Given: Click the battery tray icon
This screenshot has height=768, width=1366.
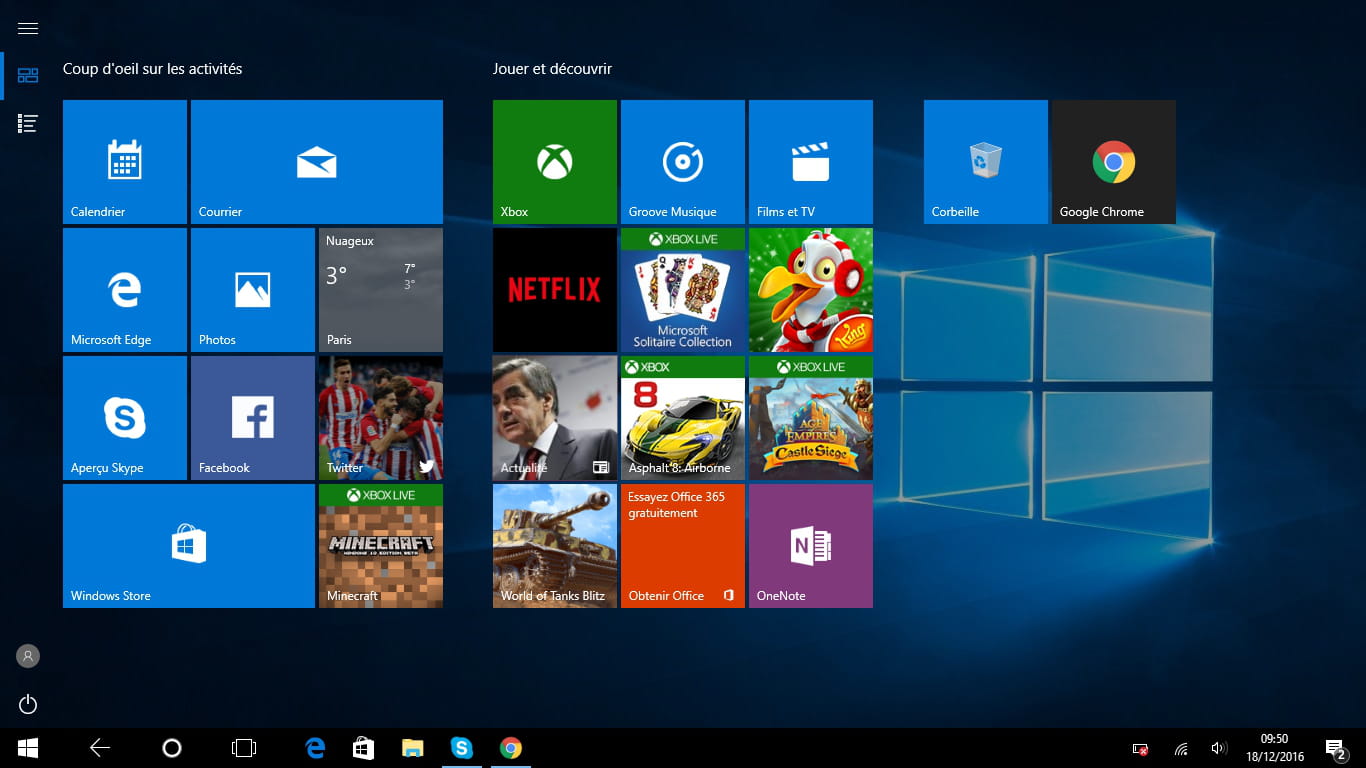Looking at the screenshot, I should click(1141, 748).
